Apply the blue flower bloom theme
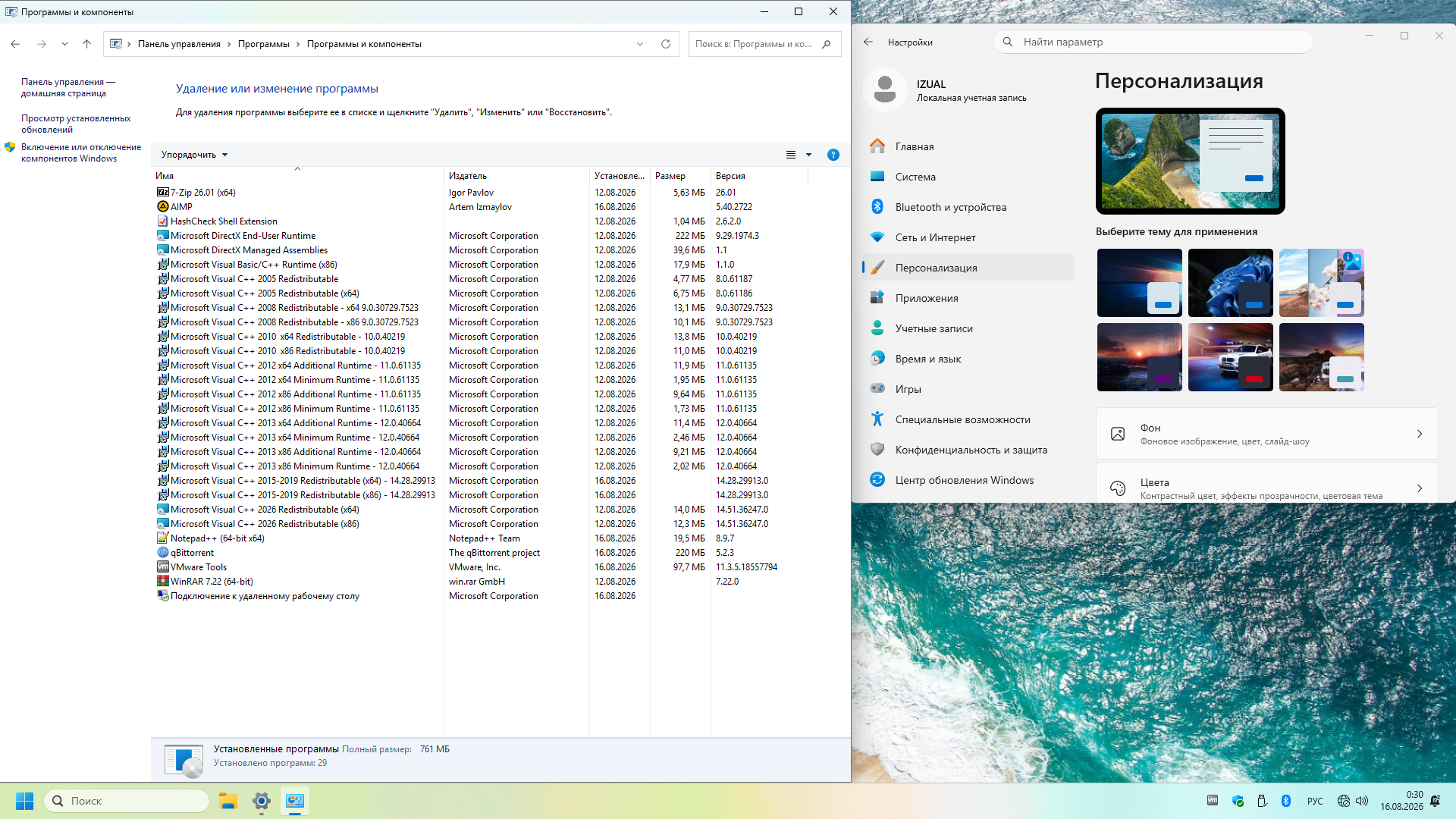The image size is (1456, 819). click(1231, 283)
